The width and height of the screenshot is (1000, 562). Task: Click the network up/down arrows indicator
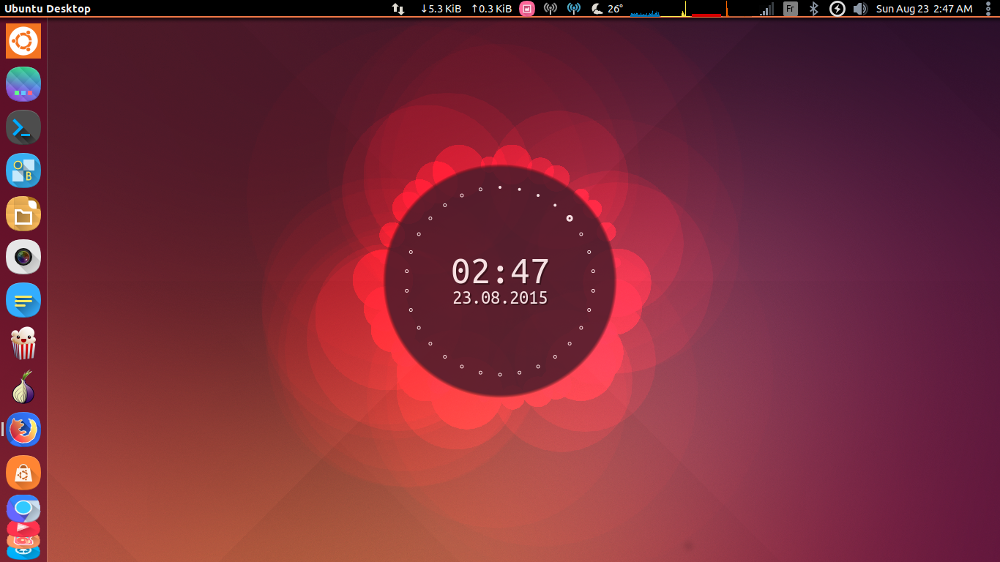[398, 9]
